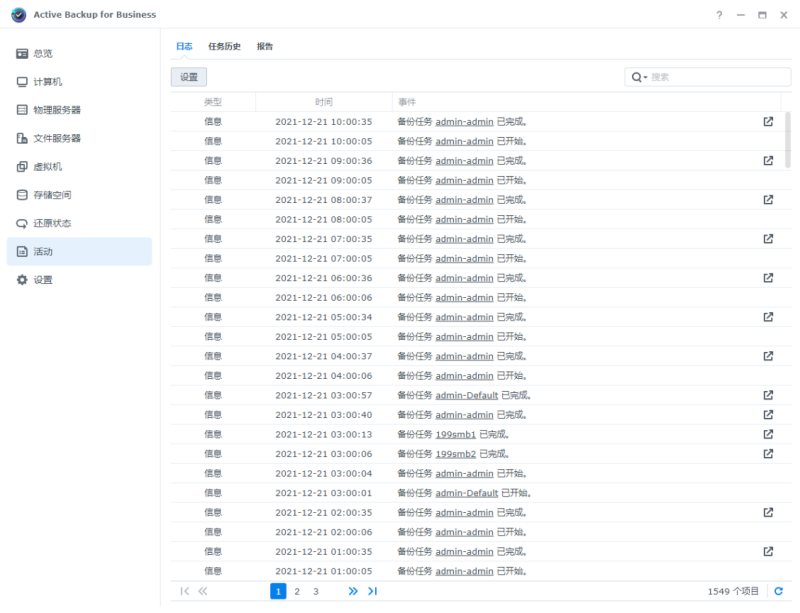
Task: Go to first page of logs
Action: [185, 591]
